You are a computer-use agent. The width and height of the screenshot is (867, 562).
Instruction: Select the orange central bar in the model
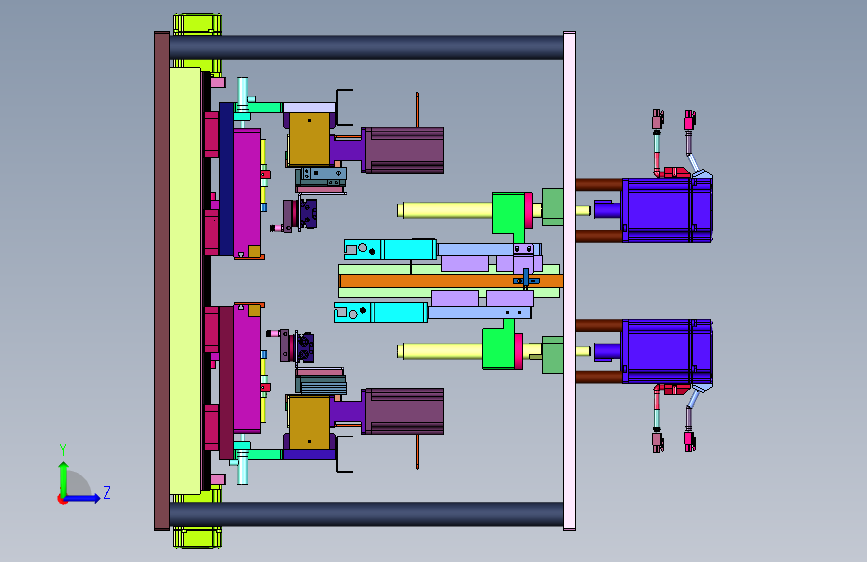[451, 281]
